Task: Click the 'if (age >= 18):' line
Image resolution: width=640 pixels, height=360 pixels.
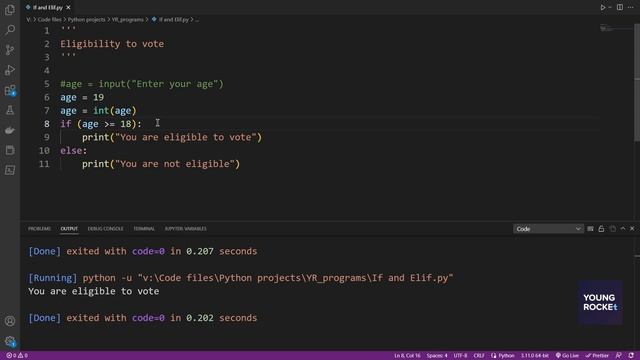Action: (x=101, y=124)
